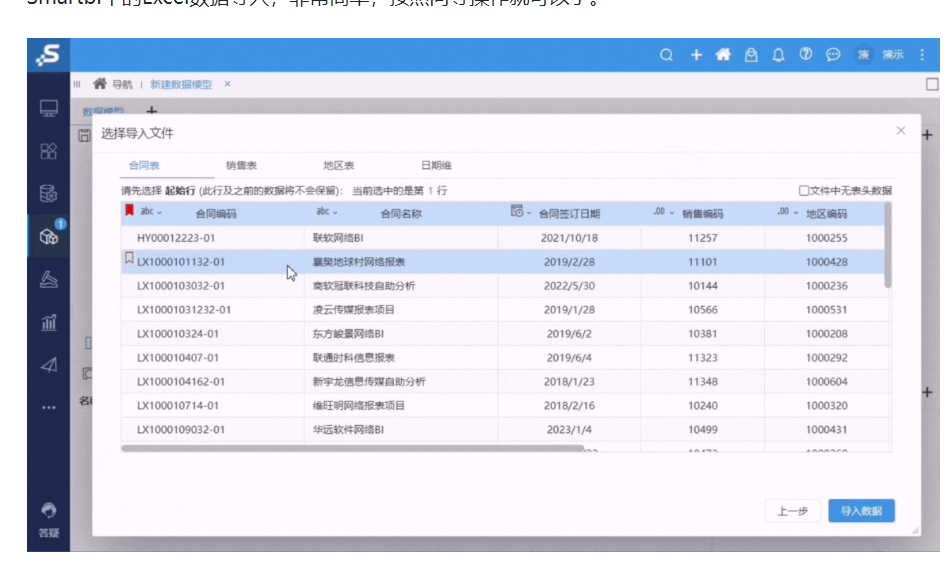
Task: Open the monitor display sidebar icon
Action: pos(49,109)
